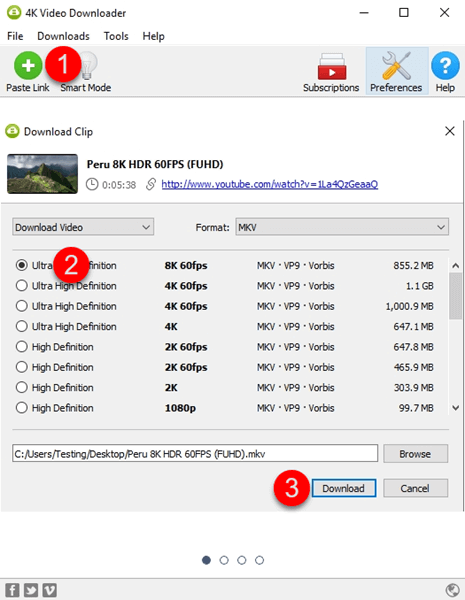465x600 pixels.
Task: Open the Facebook icon in the footer
Action: click(x=13, y=590)
